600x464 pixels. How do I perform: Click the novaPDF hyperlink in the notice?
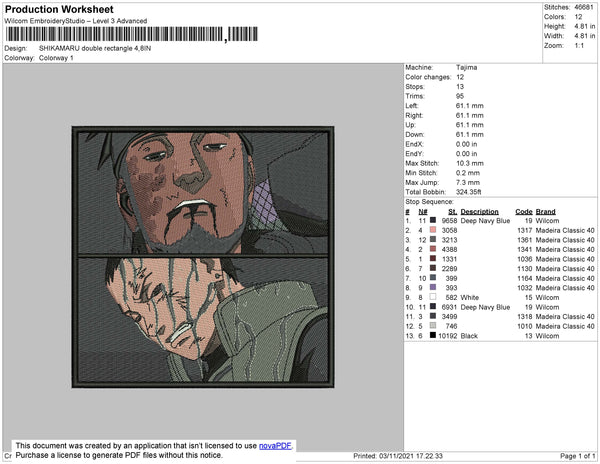tap(276, 445)
